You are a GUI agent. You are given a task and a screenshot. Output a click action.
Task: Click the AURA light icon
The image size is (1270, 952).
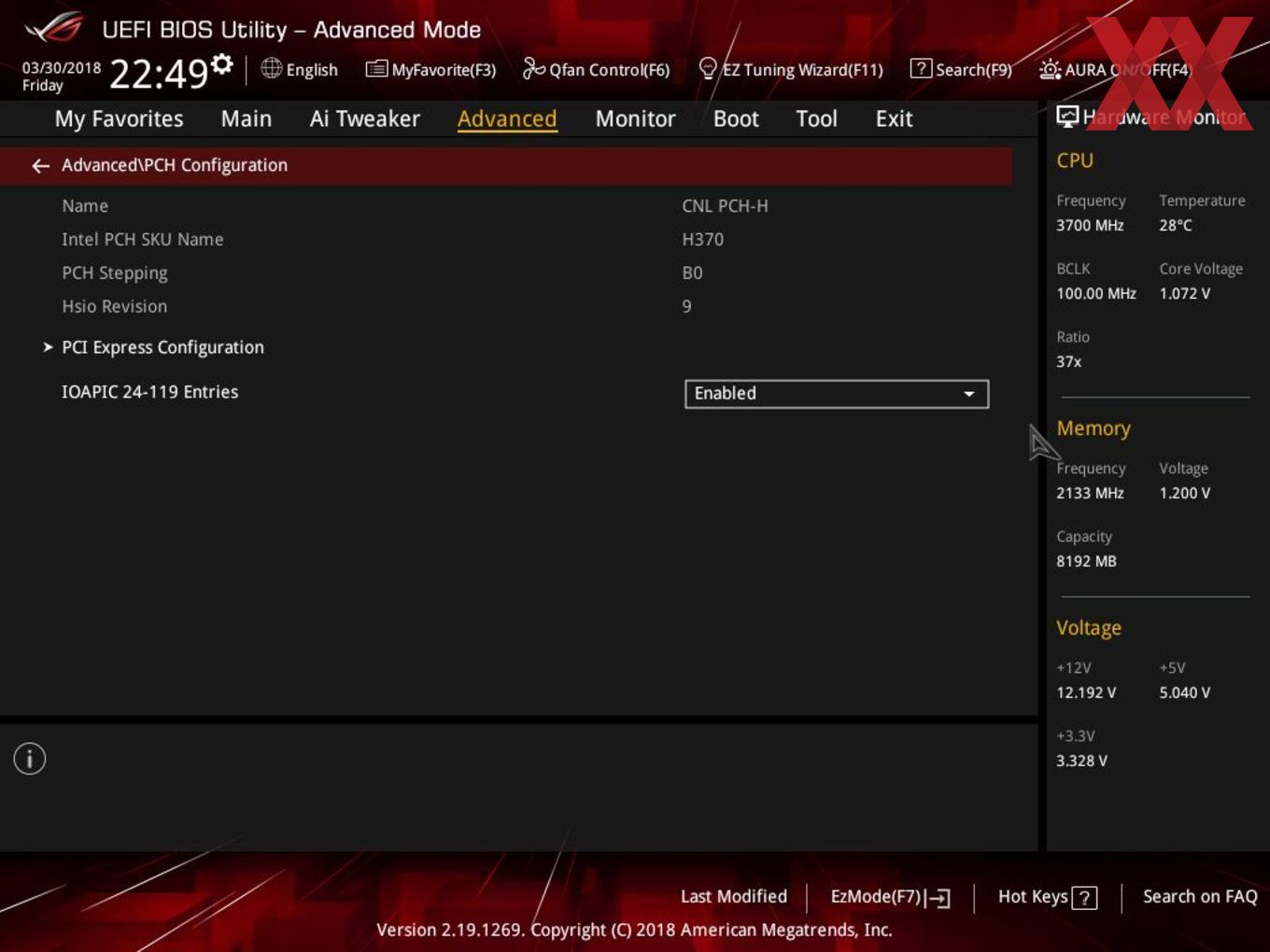[x=1050, y=69]
